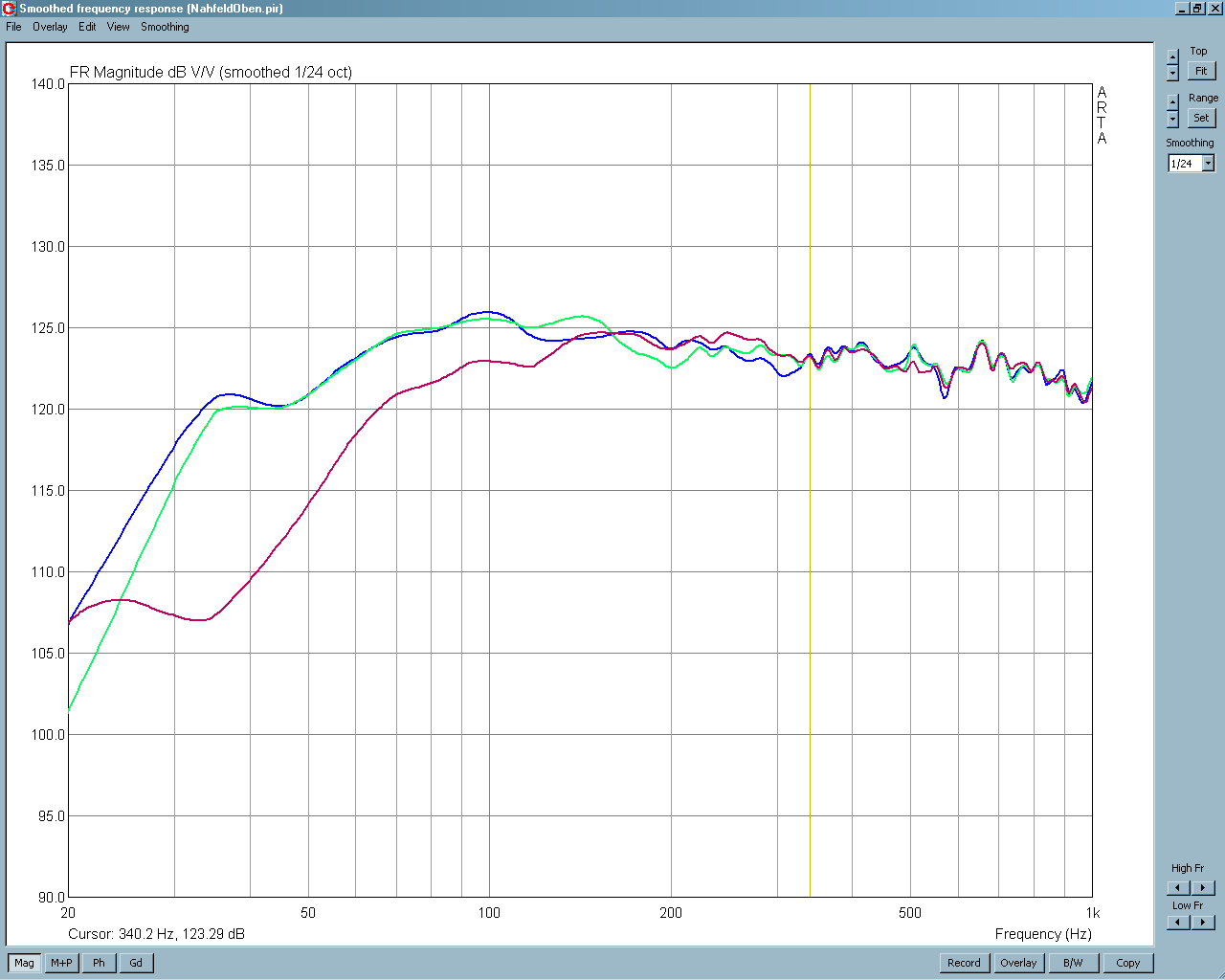This screenshot has width=1225, height=980.
Task: Click the 'FR Magnitude dB V/V' graph title
Action: [143, 73]
